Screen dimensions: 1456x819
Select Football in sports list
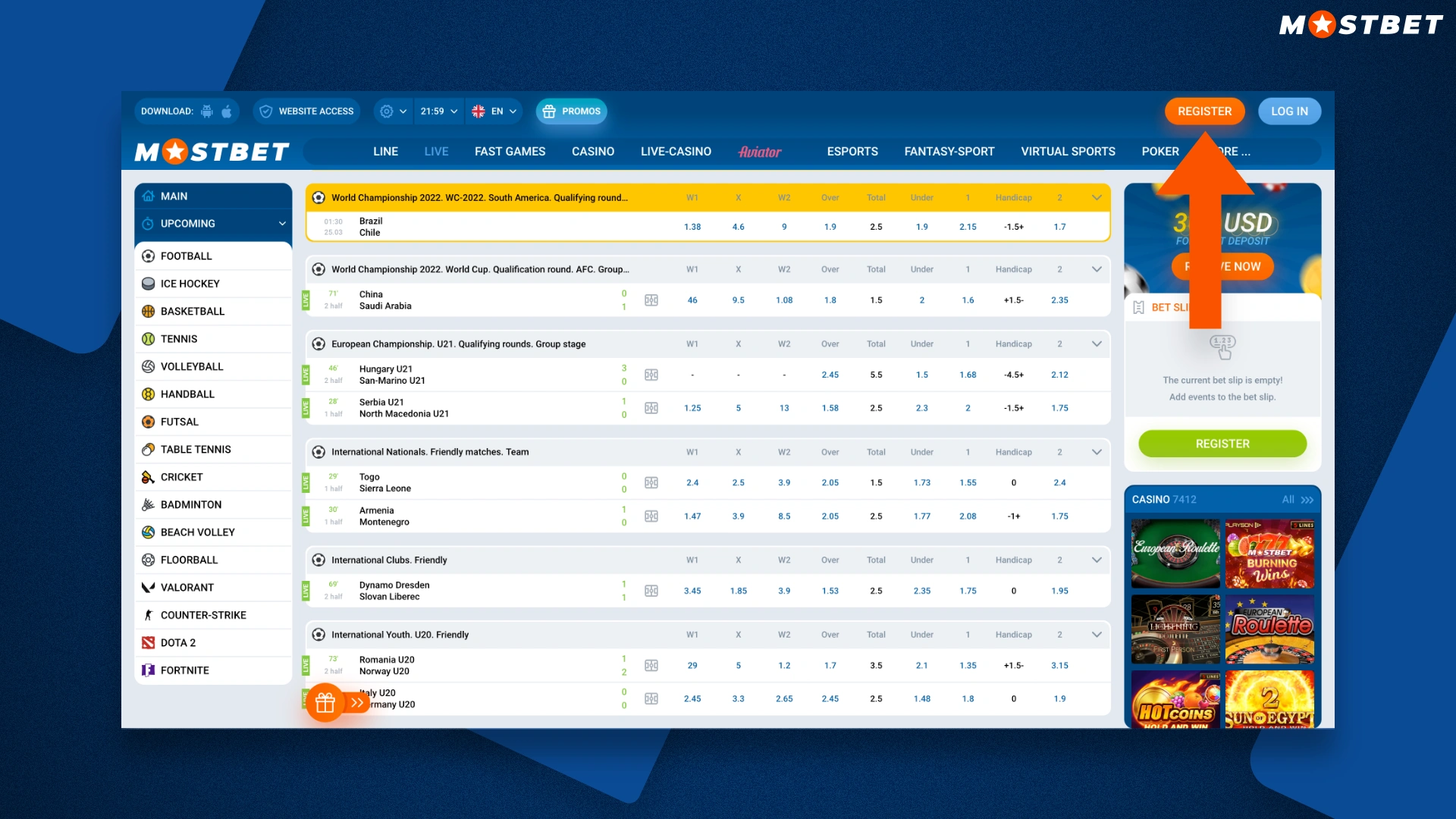point(213,256)
